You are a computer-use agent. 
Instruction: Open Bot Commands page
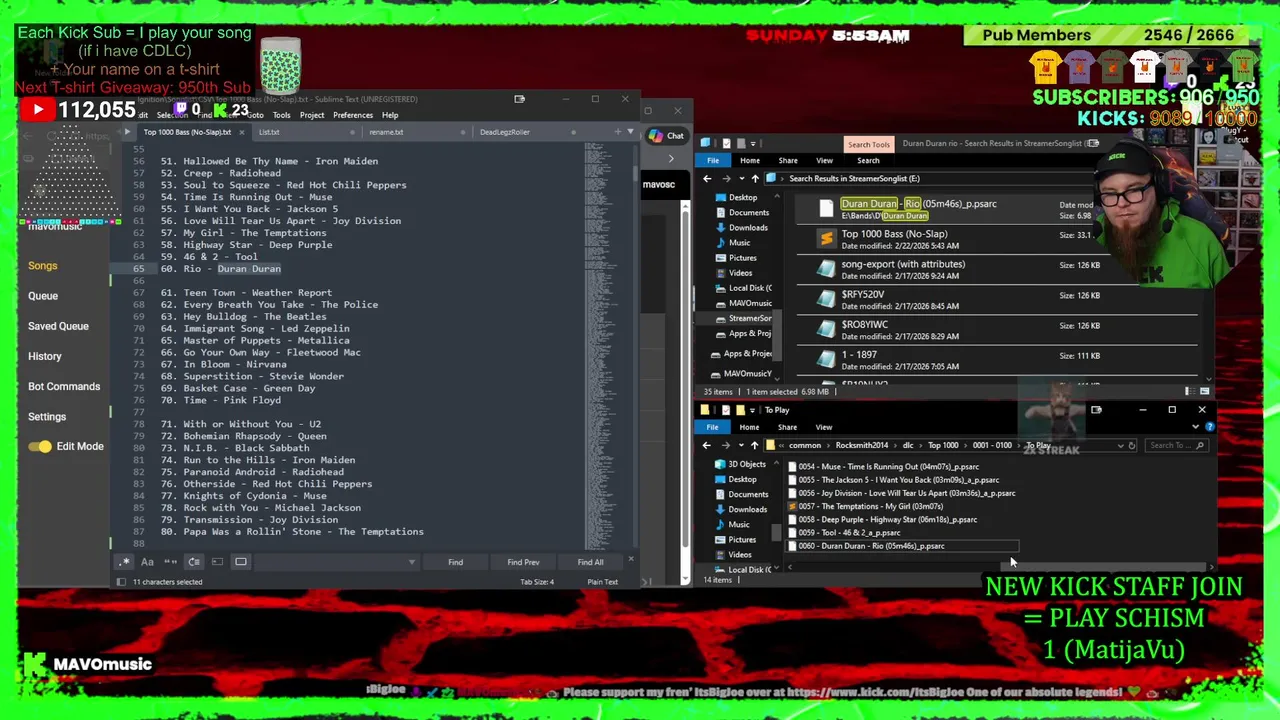pyautogui.click(x=64, y=386)
